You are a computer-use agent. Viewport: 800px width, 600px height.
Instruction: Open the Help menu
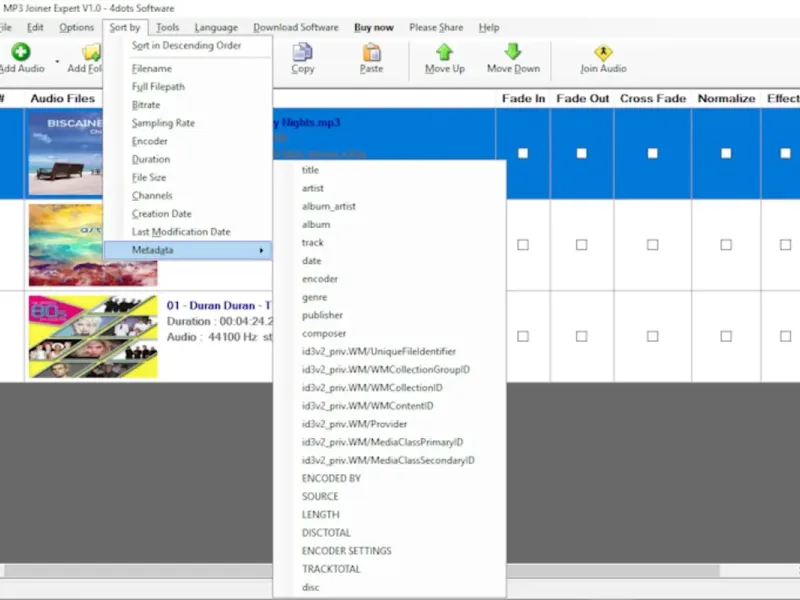(489, 28)
